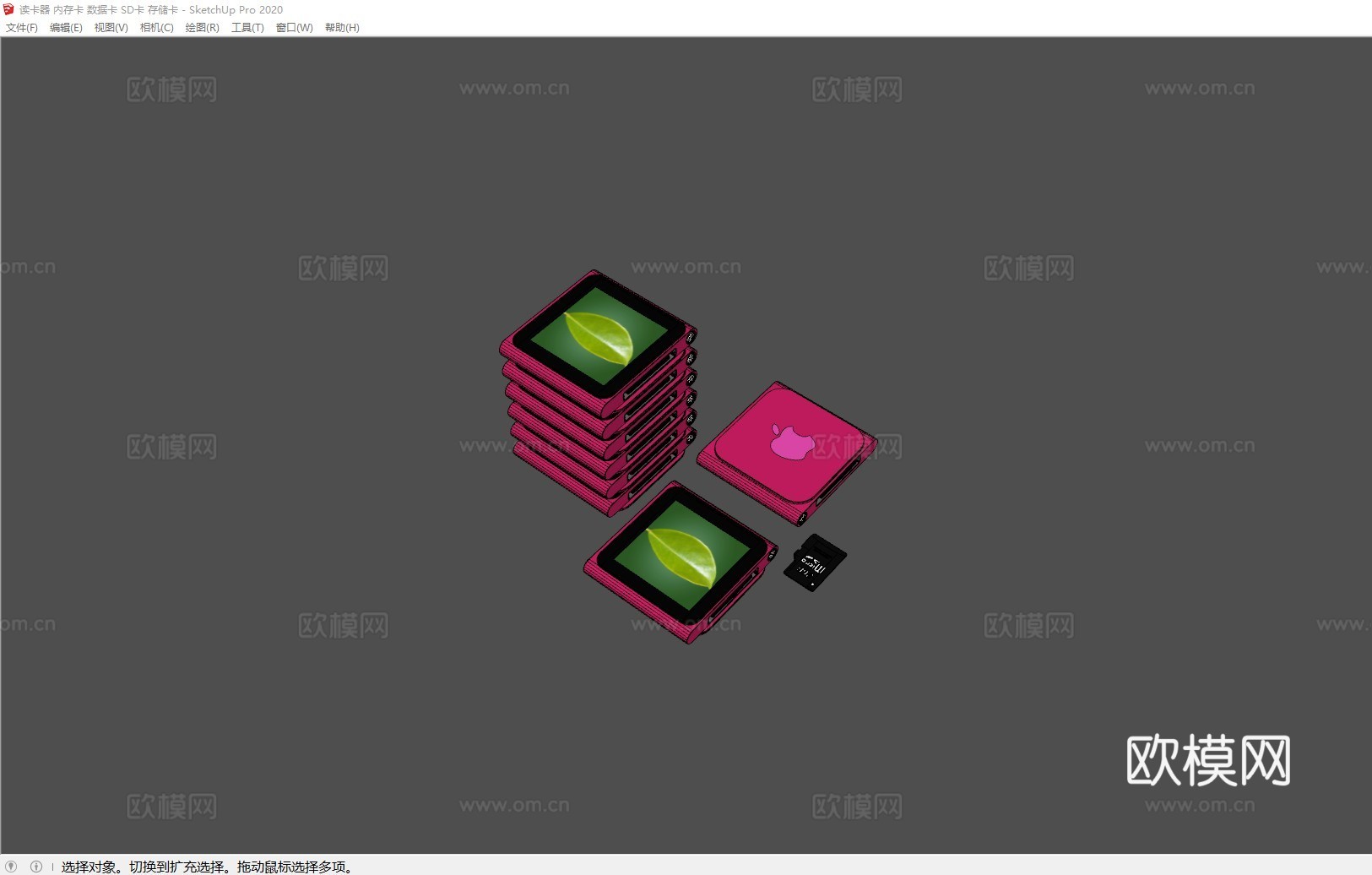
Task: Open the 文件(F) menu
Action: 22,28
